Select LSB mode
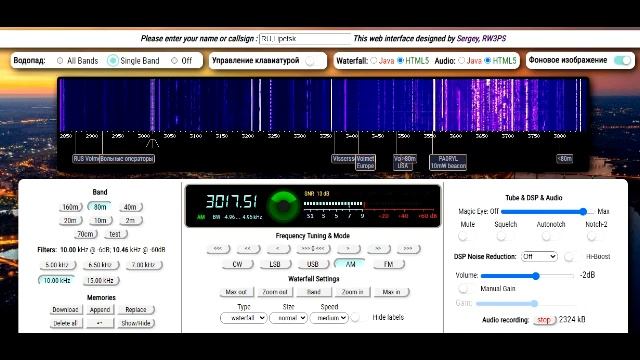Viewport: 640px width, 360px height. click(x=275, y=264)
